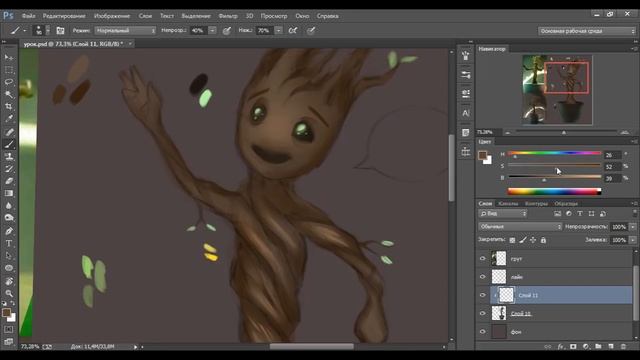Viewport: 640px width, 360px height.
Task: Select the Zoom tool
Action: point(9,293)
